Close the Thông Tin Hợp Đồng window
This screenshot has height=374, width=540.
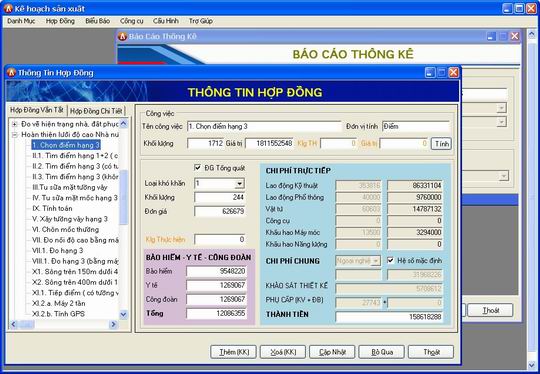pyautogui.click(x=454, y=72)
